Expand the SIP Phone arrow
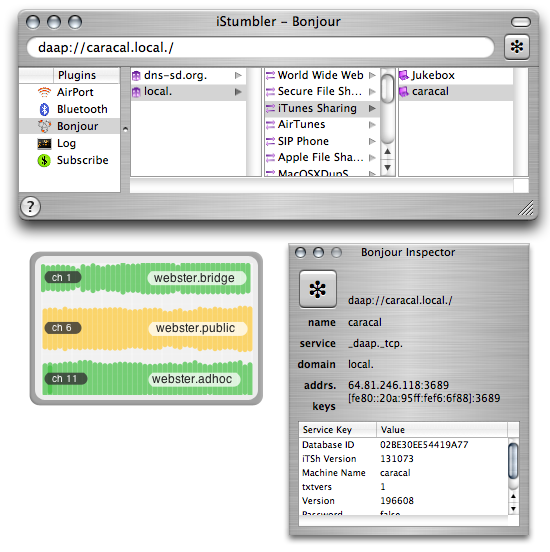This screenshot has width=550, height=552. [372, 142]
